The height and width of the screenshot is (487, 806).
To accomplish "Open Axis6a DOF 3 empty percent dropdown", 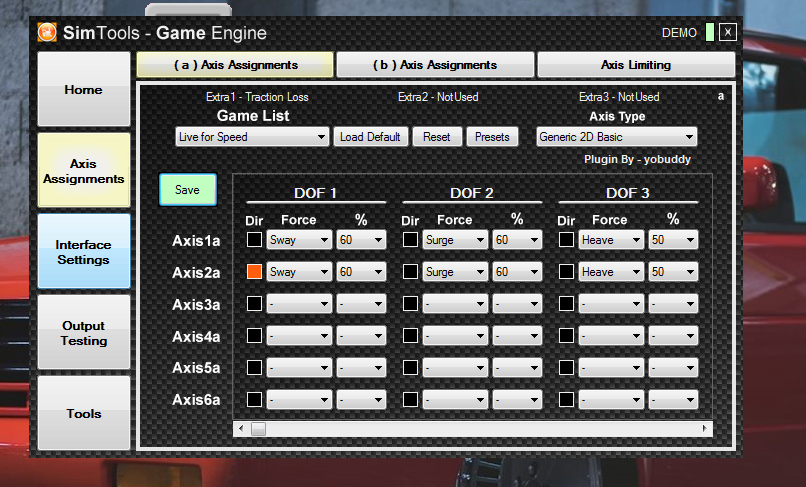I will tap(673, 400).
